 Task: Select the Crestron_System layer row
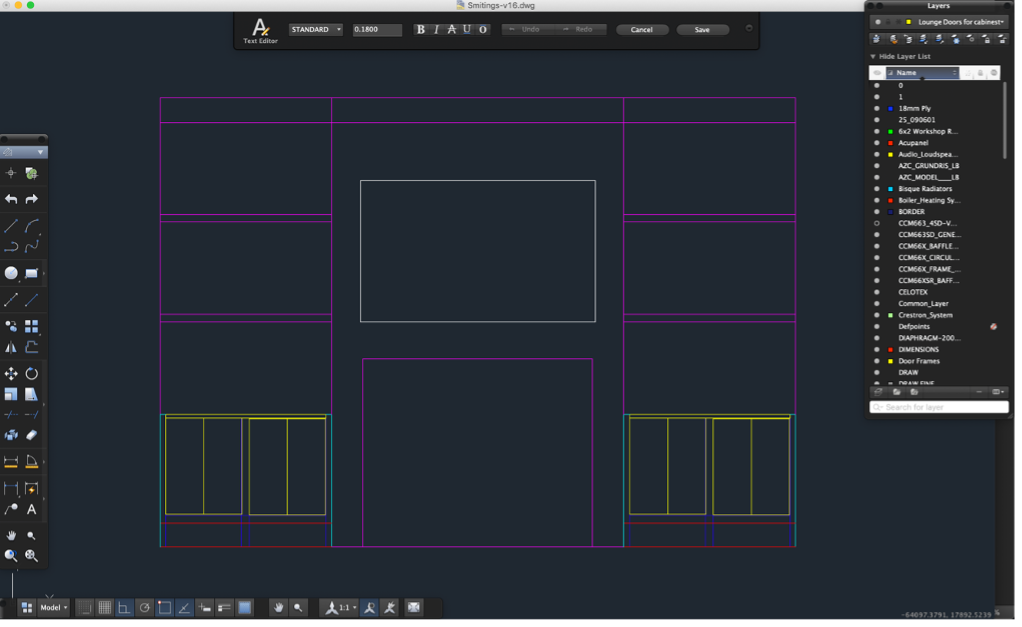click(x=936, y=315)
